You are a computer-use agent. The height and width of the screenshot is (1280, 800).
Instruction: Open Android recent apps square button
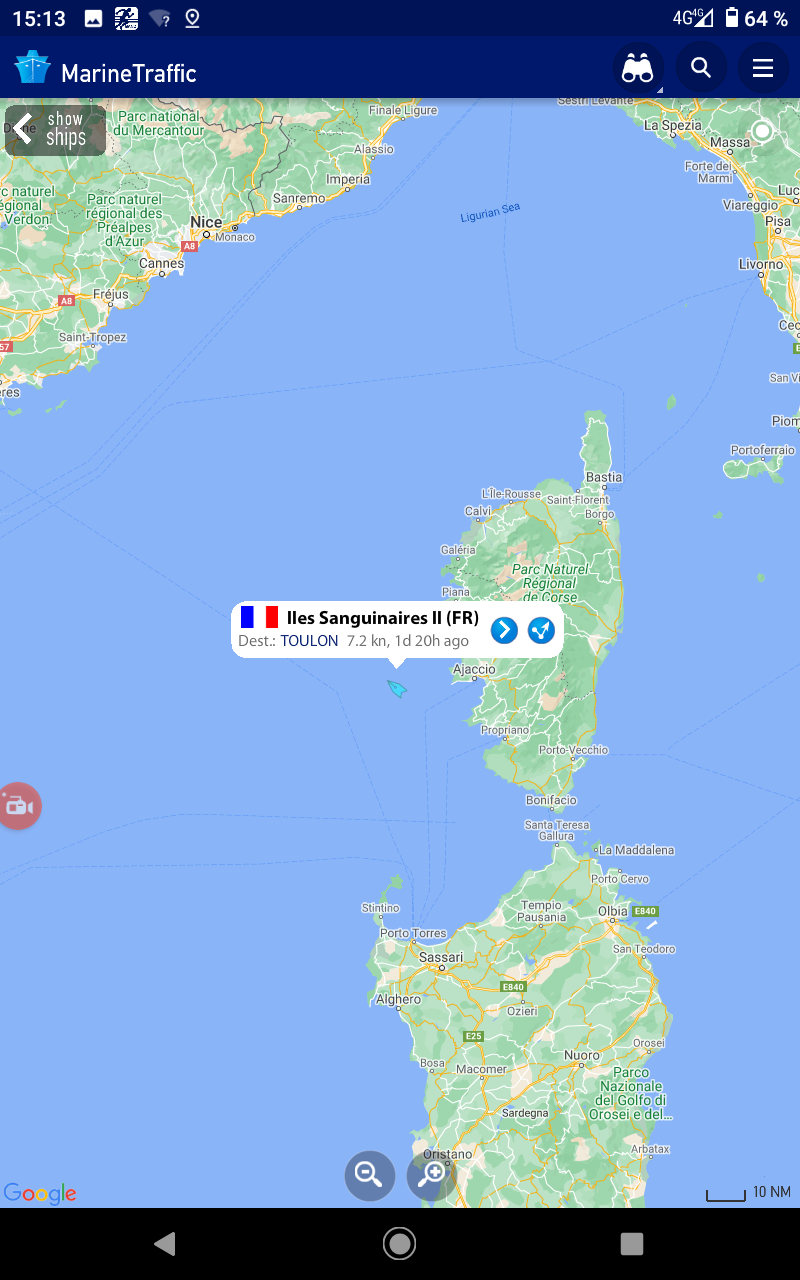pyautogui.click(x=632, y=1244)
